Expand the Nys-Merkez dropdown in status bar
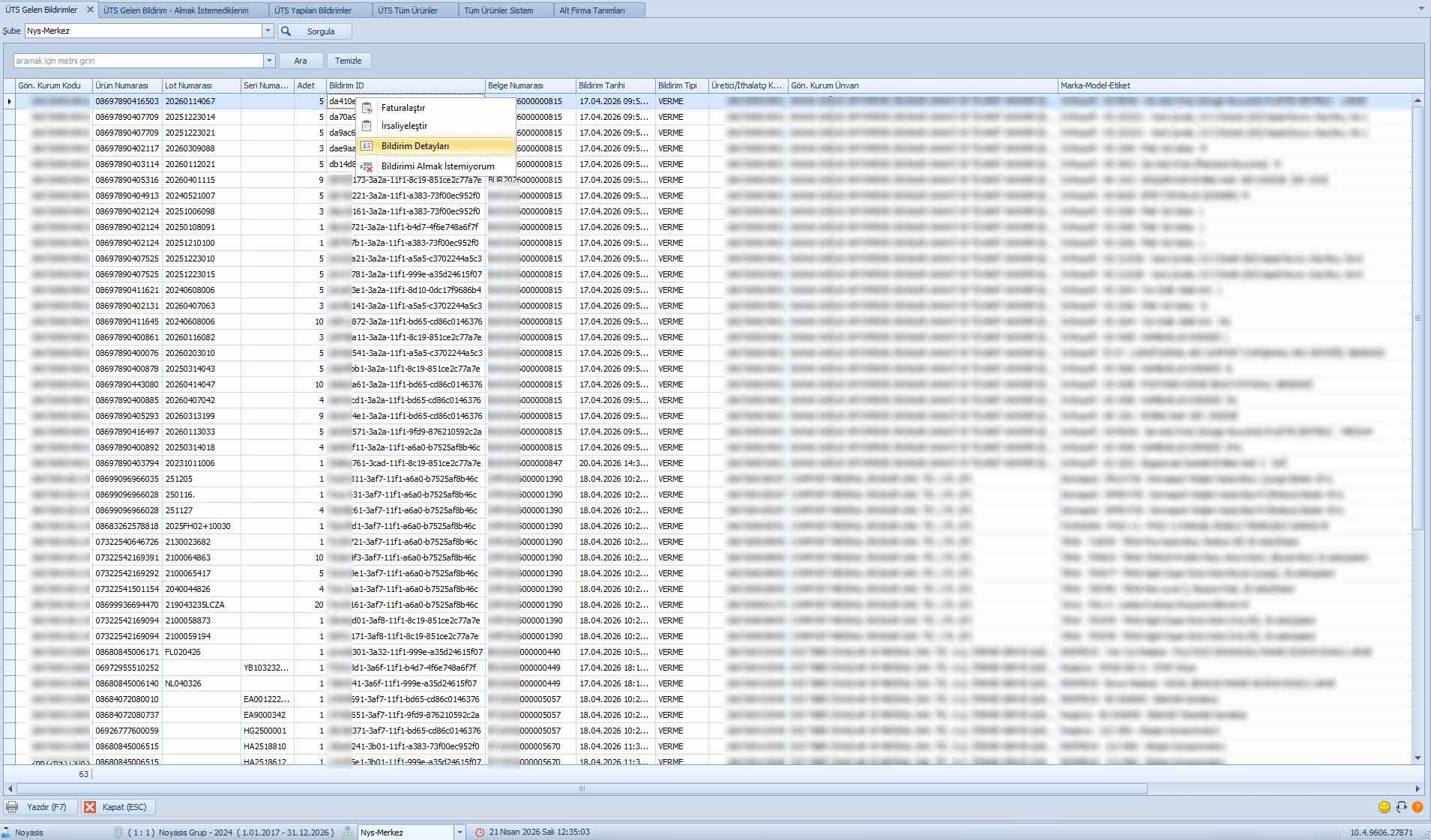Screen dimensions: 1431x840 coord(460,833)
